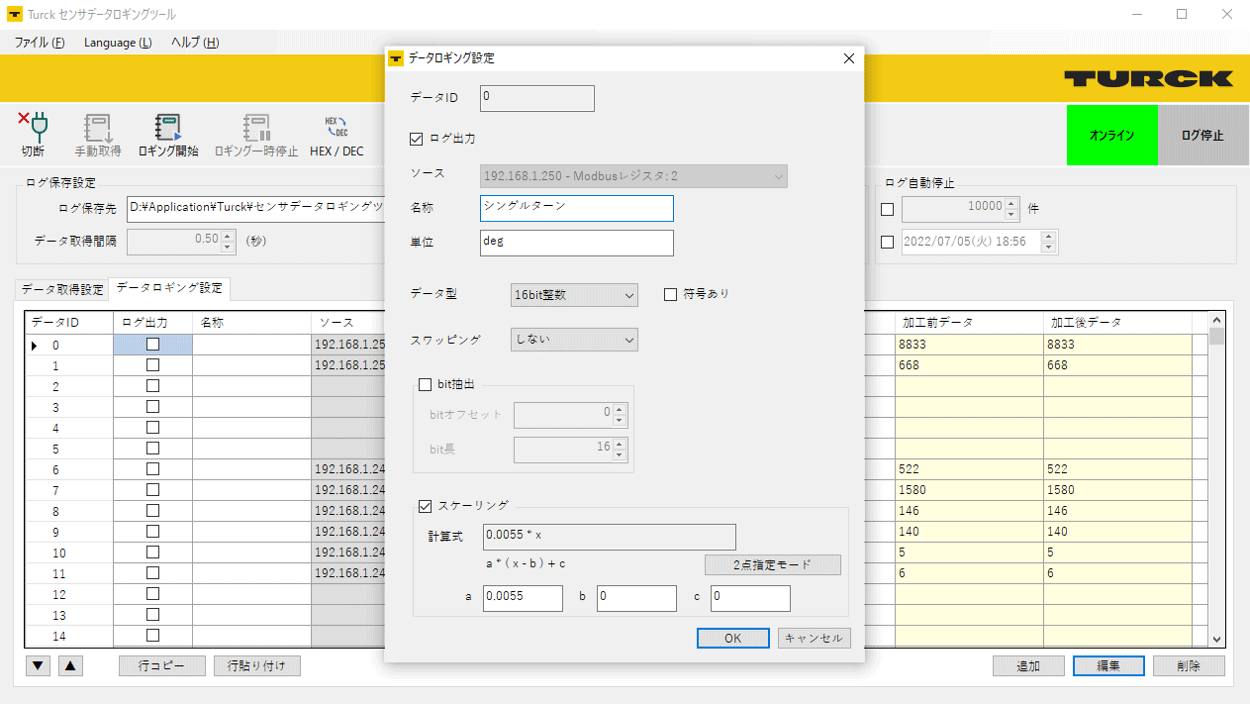Click the 行貼り付け button

(x=257, y=666)
